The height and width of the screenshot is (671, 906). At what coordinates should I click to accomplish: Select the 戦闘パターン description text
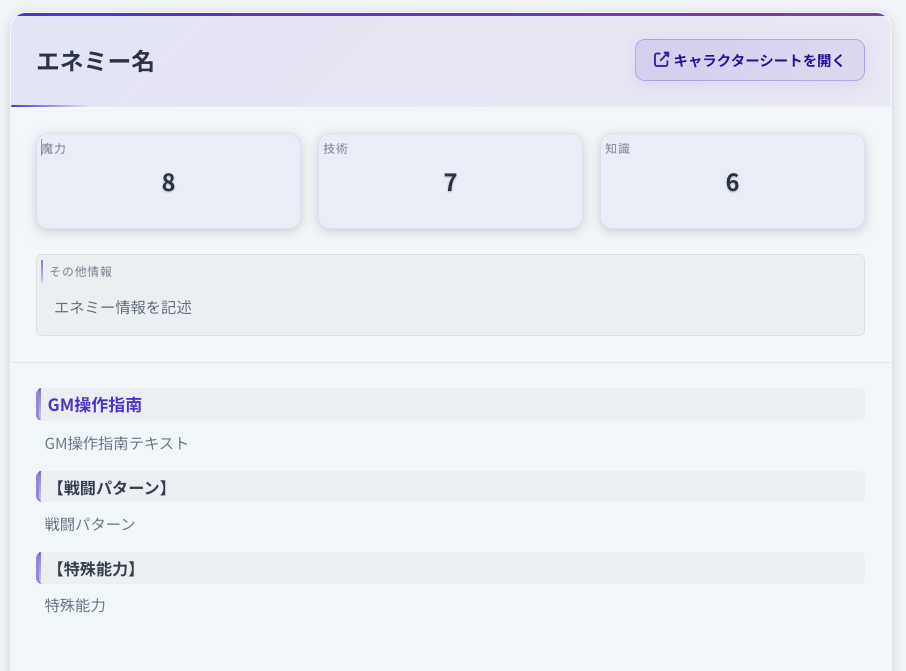coord(90,524)
